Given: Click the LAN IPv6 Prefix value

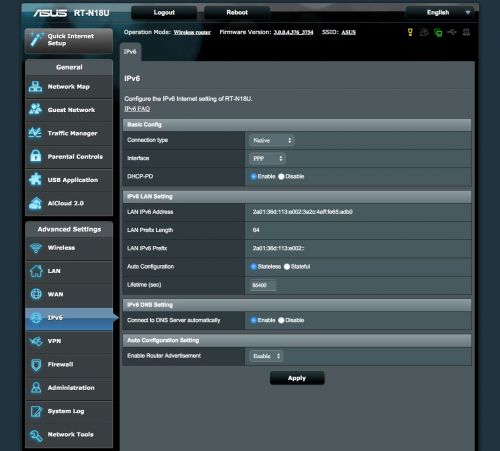Looking at the screenshot, I should [278, 248].
